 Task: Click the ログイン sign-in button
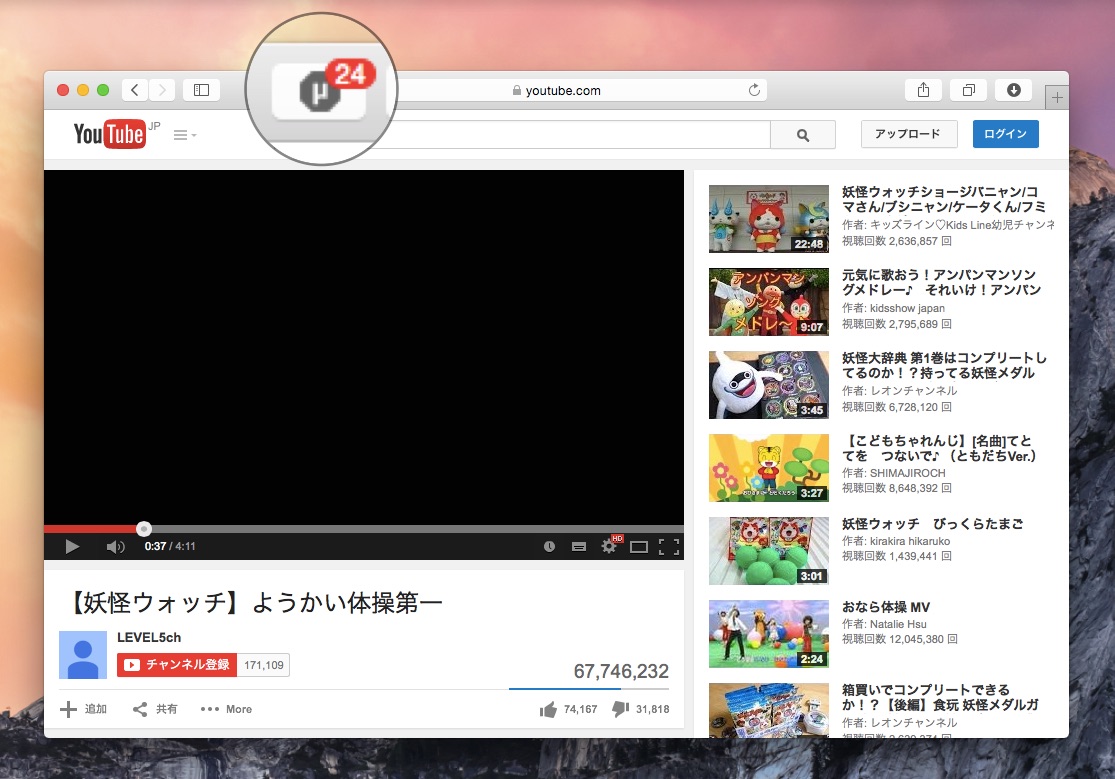pos(1005,134)
